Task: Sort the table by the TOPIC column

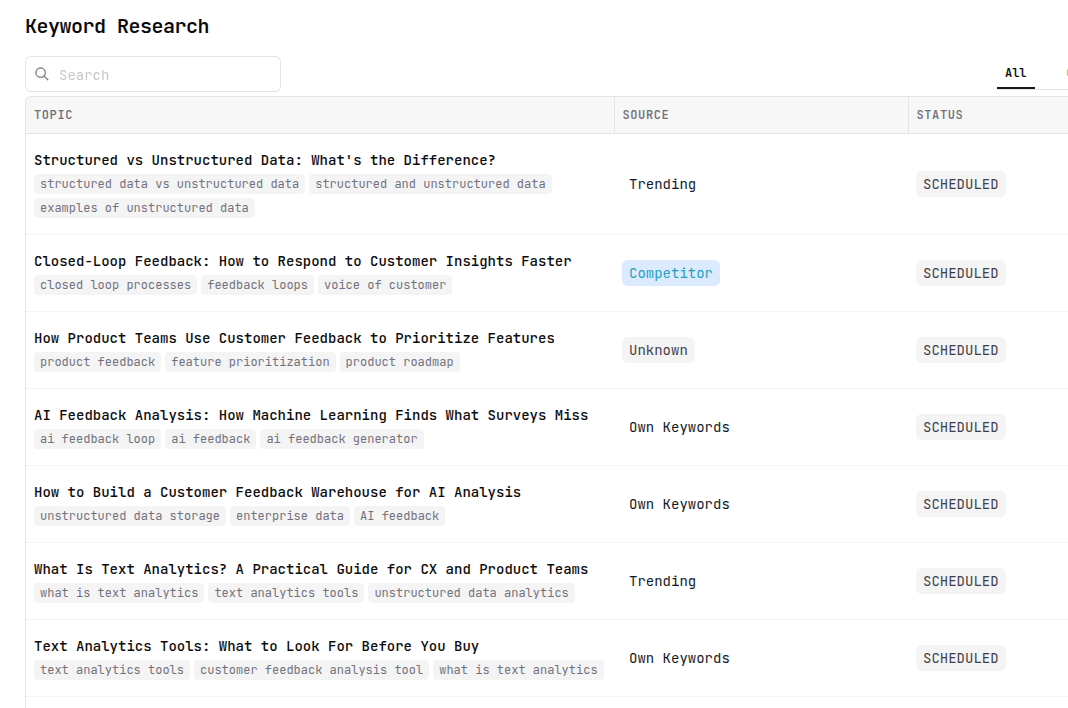Action: click(x=53, y=115)
